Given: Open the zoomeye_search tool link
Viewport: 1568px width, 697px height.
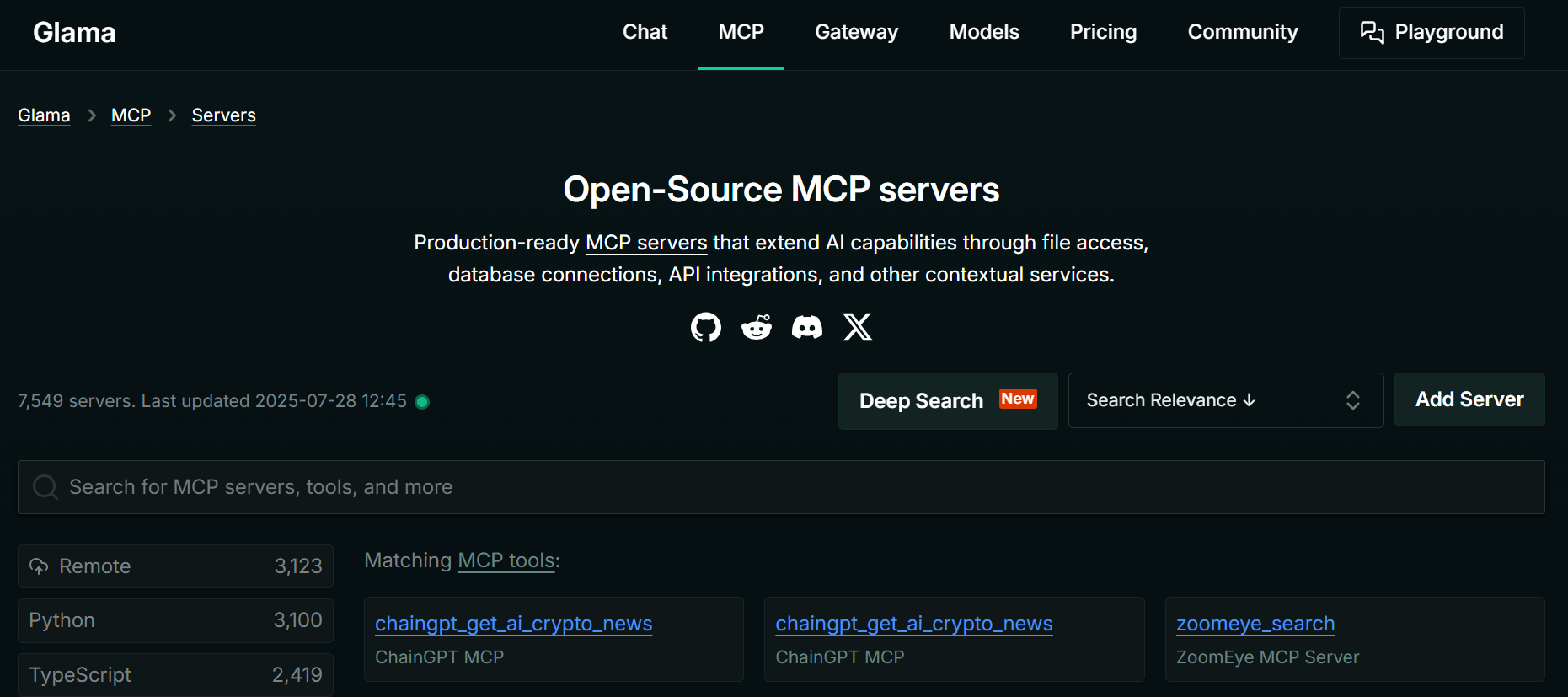Looking at the screenshot, I should (x=1255, y=624).
